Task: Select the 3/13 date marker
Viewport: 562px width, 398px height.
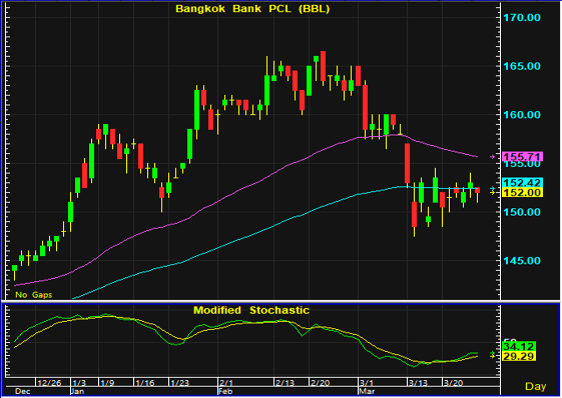Action: tap(418, 383)
